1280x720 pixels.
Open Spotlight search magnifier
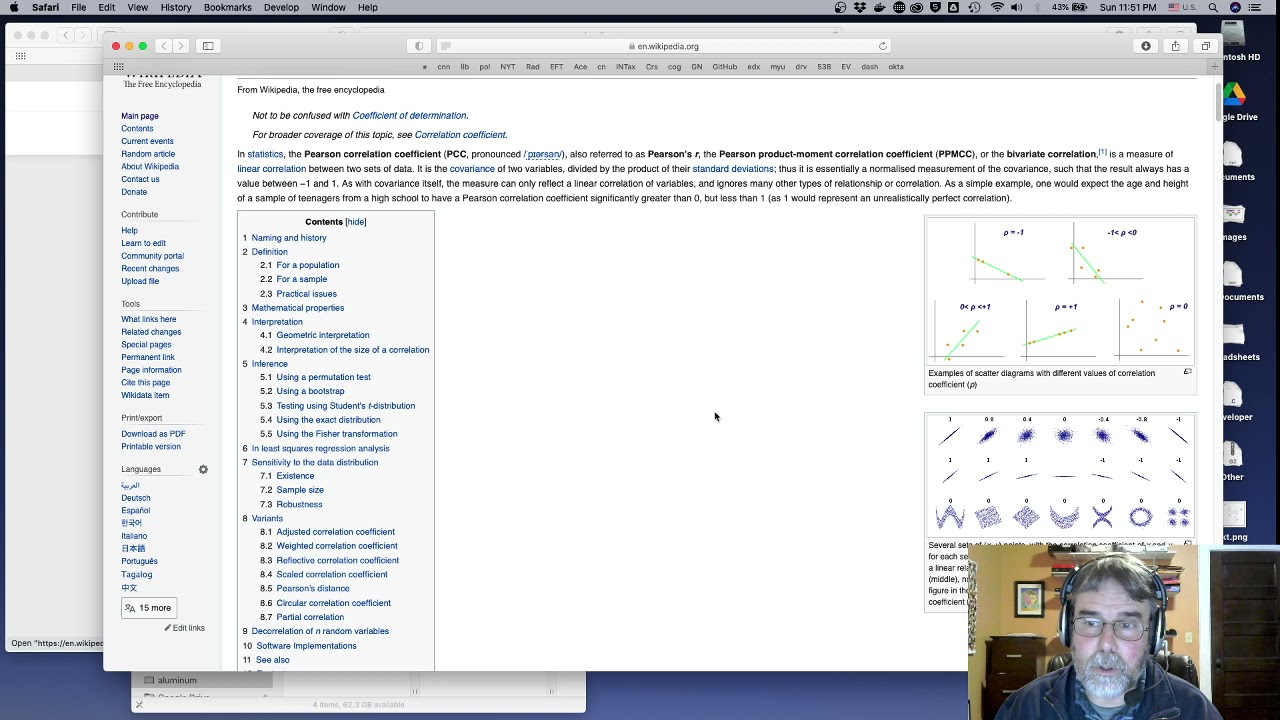pyautogui.click(x=1213, y=8)
